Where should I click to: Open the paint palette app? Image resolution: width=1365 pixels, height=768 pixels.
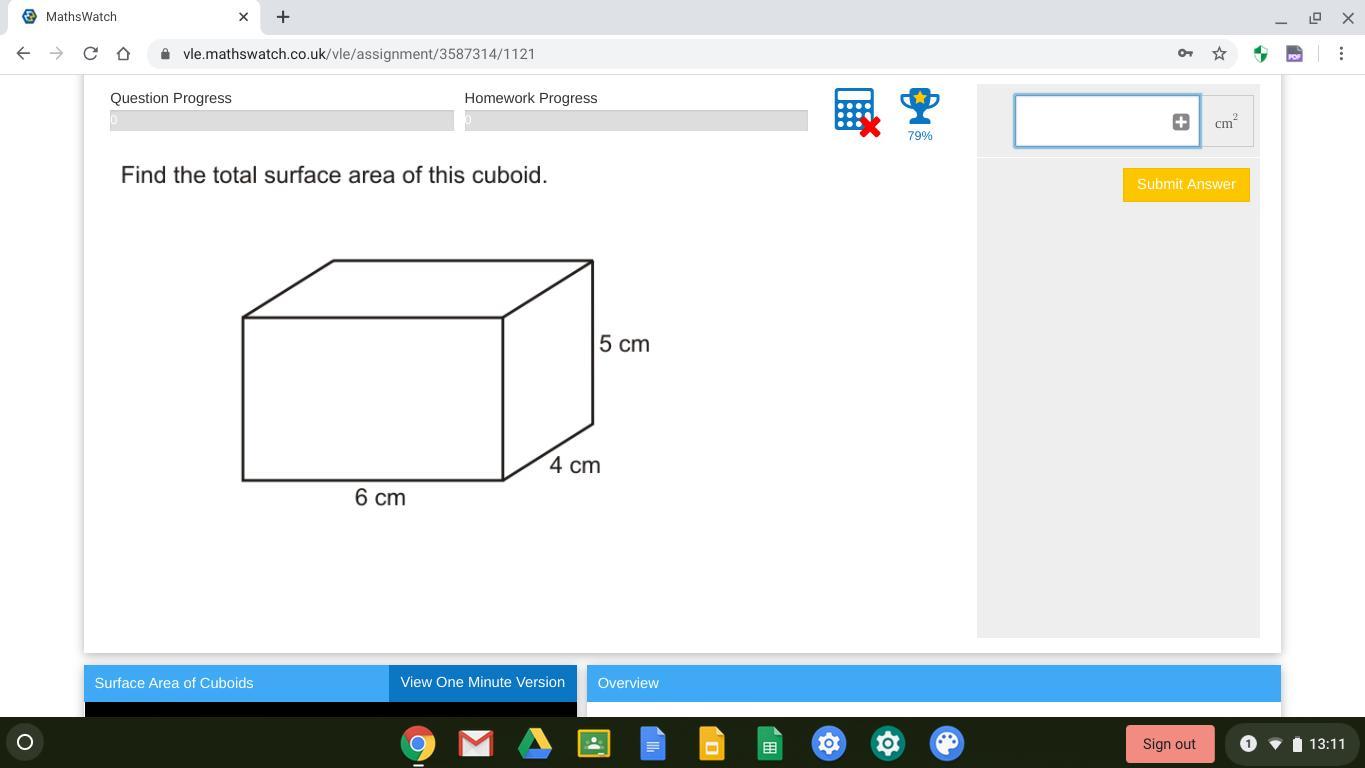(x=947, y=743)
